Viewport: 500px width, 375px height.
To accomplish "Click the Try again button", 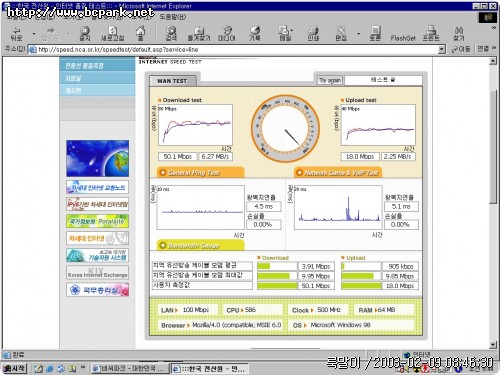I will pos(329,80).
